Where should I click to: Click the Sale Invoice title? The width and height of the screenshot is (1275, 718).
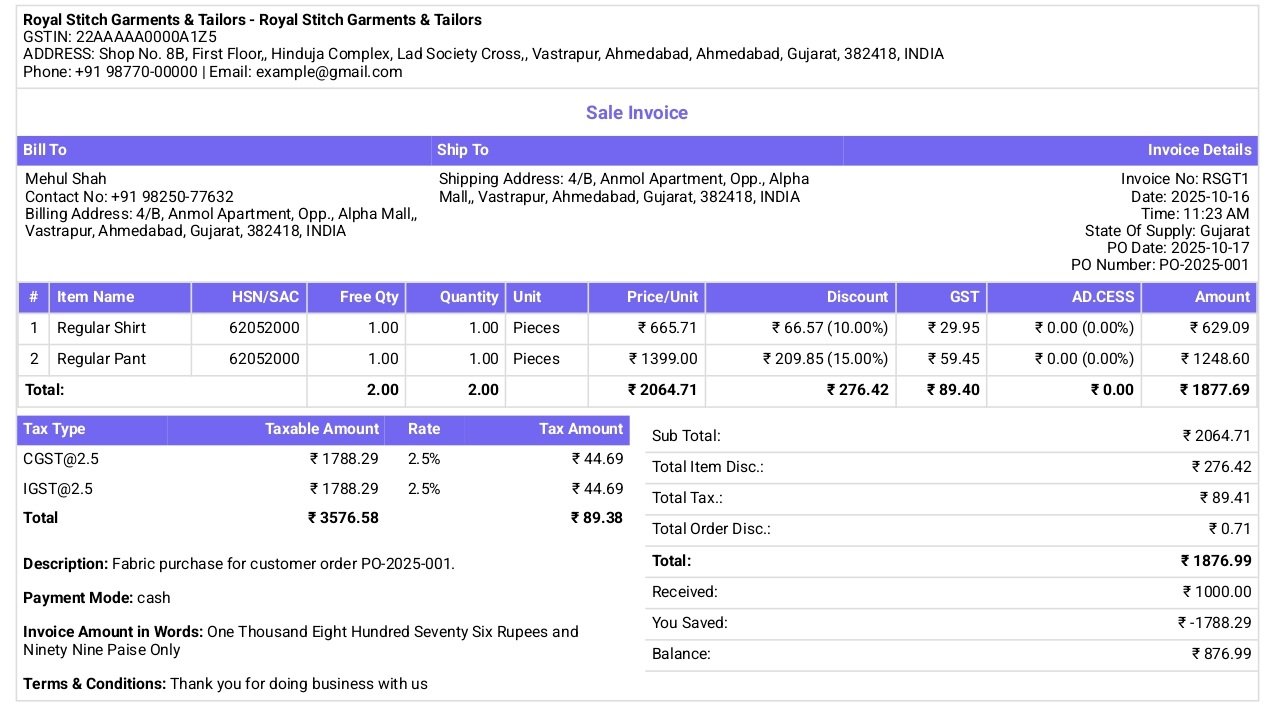coord(636,113)
